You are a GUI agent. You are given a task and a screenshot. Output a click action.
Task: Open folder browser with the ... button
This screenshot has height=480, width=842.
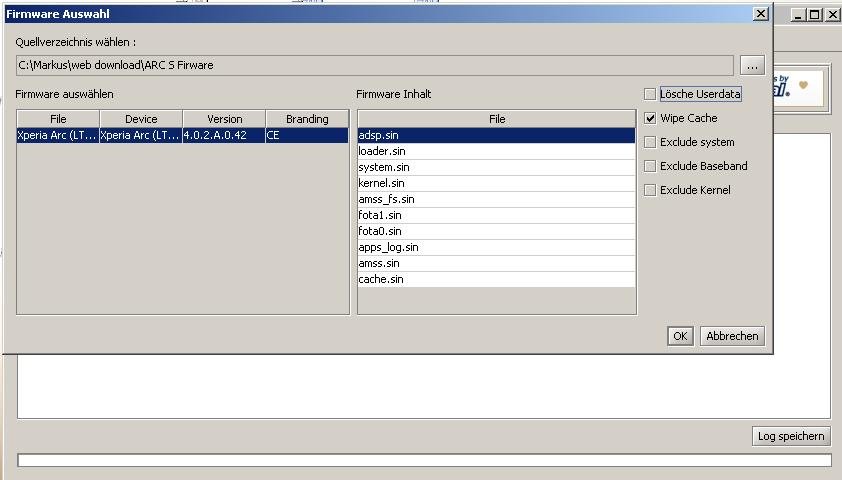click(752, 66)
